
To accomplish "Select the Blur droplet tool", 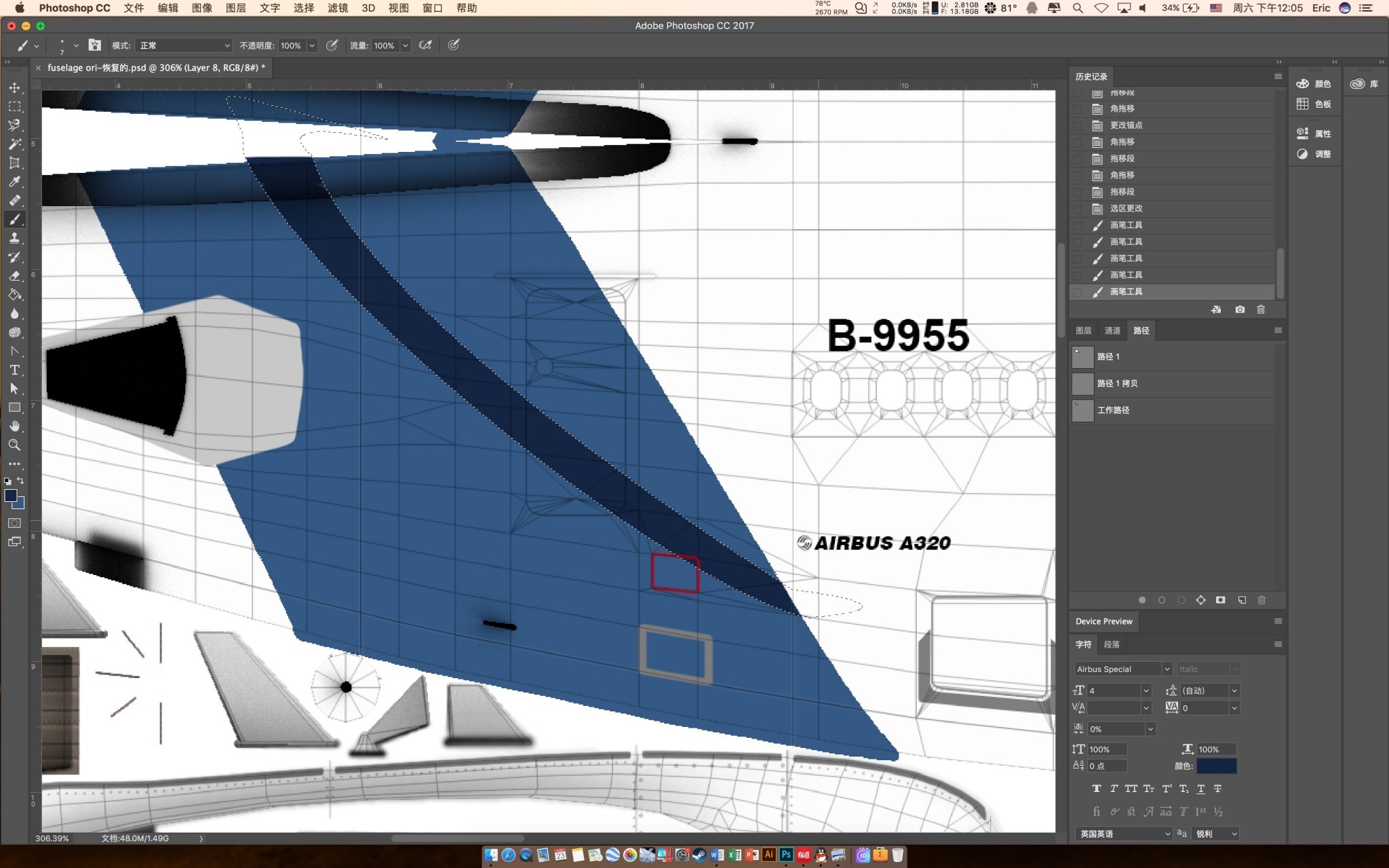I will 14,314.
